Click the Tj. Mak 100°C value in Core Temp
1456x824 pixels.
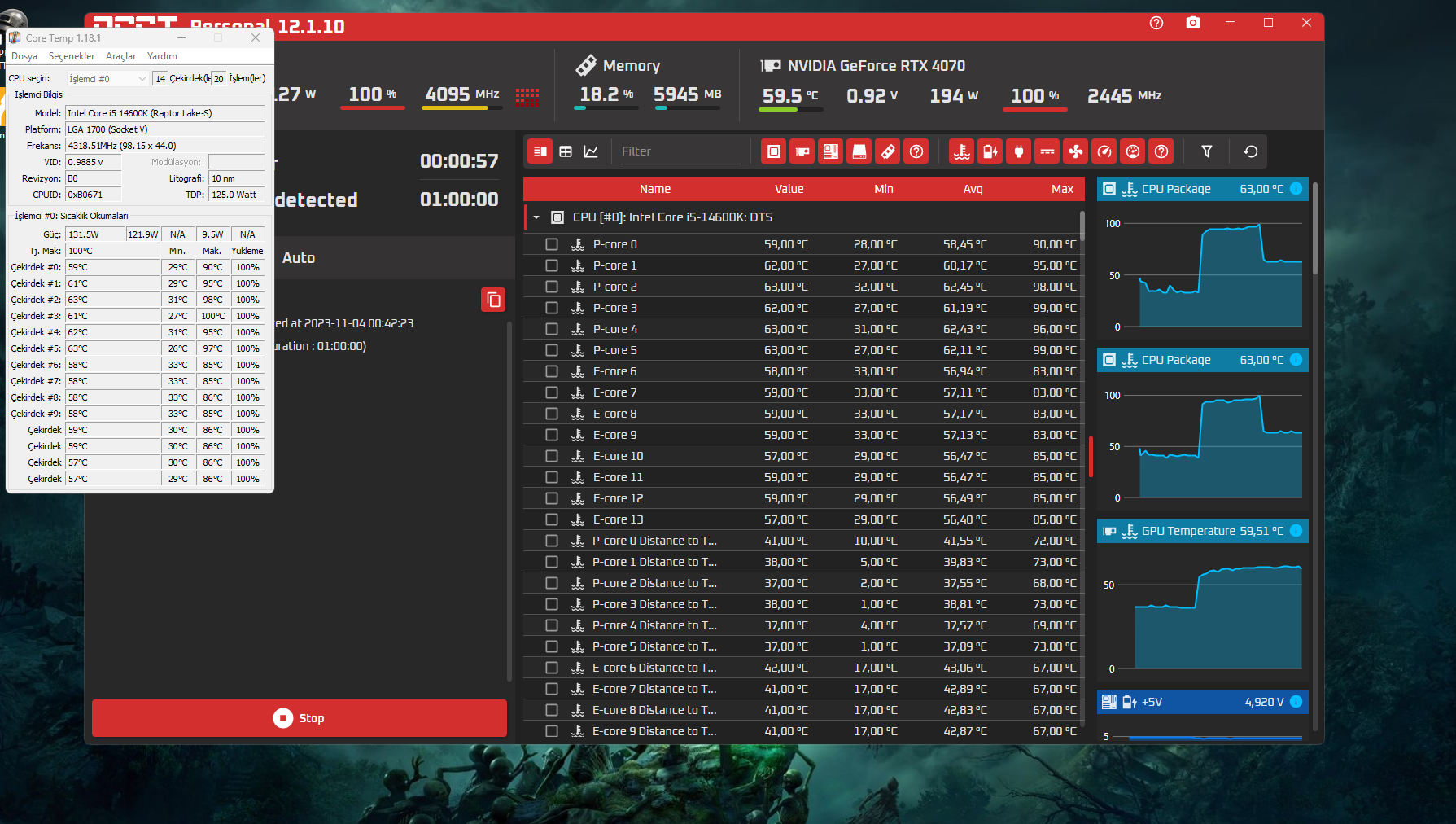(113, 251)
